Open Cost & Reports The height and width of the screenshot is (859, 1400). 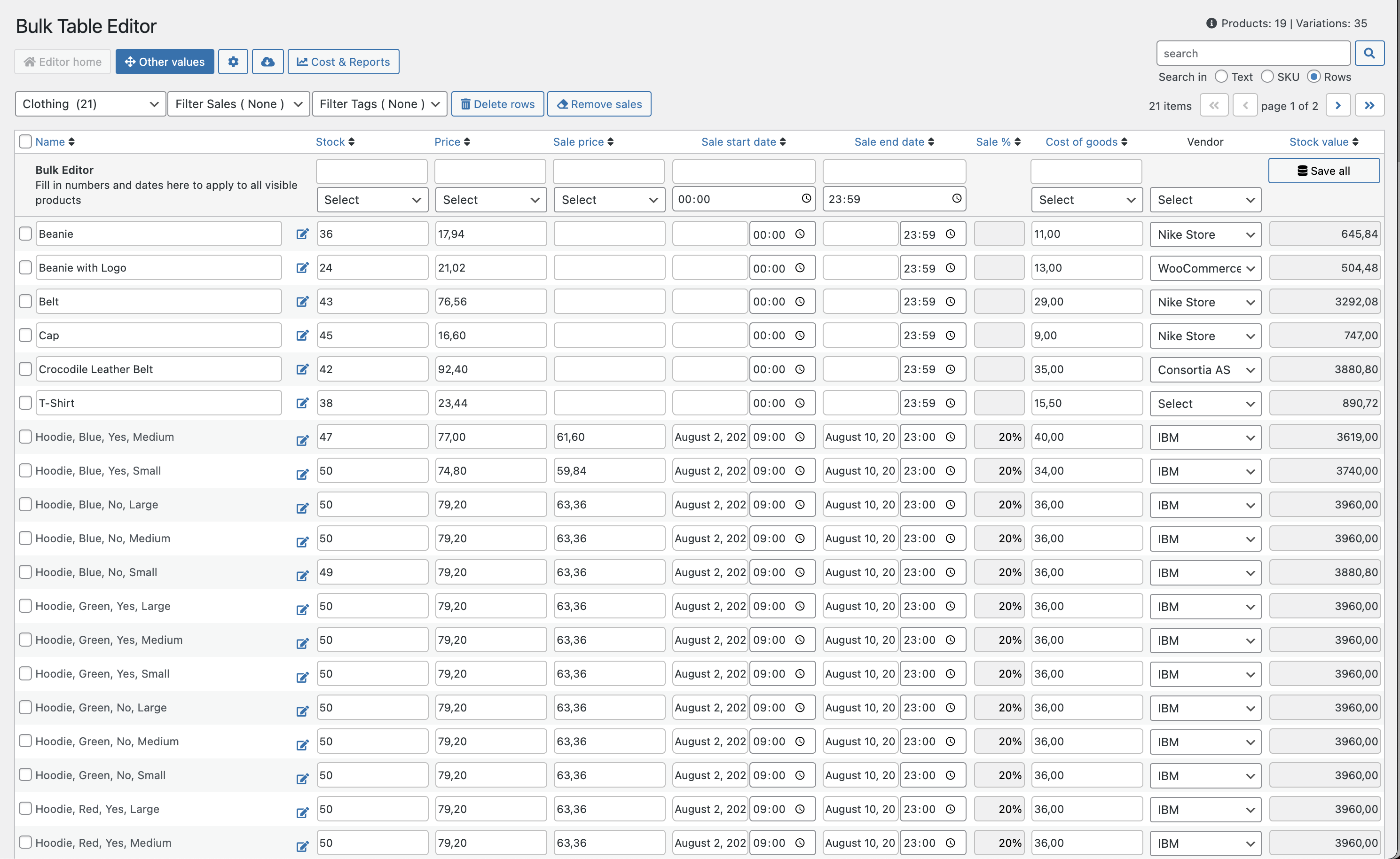343,62
